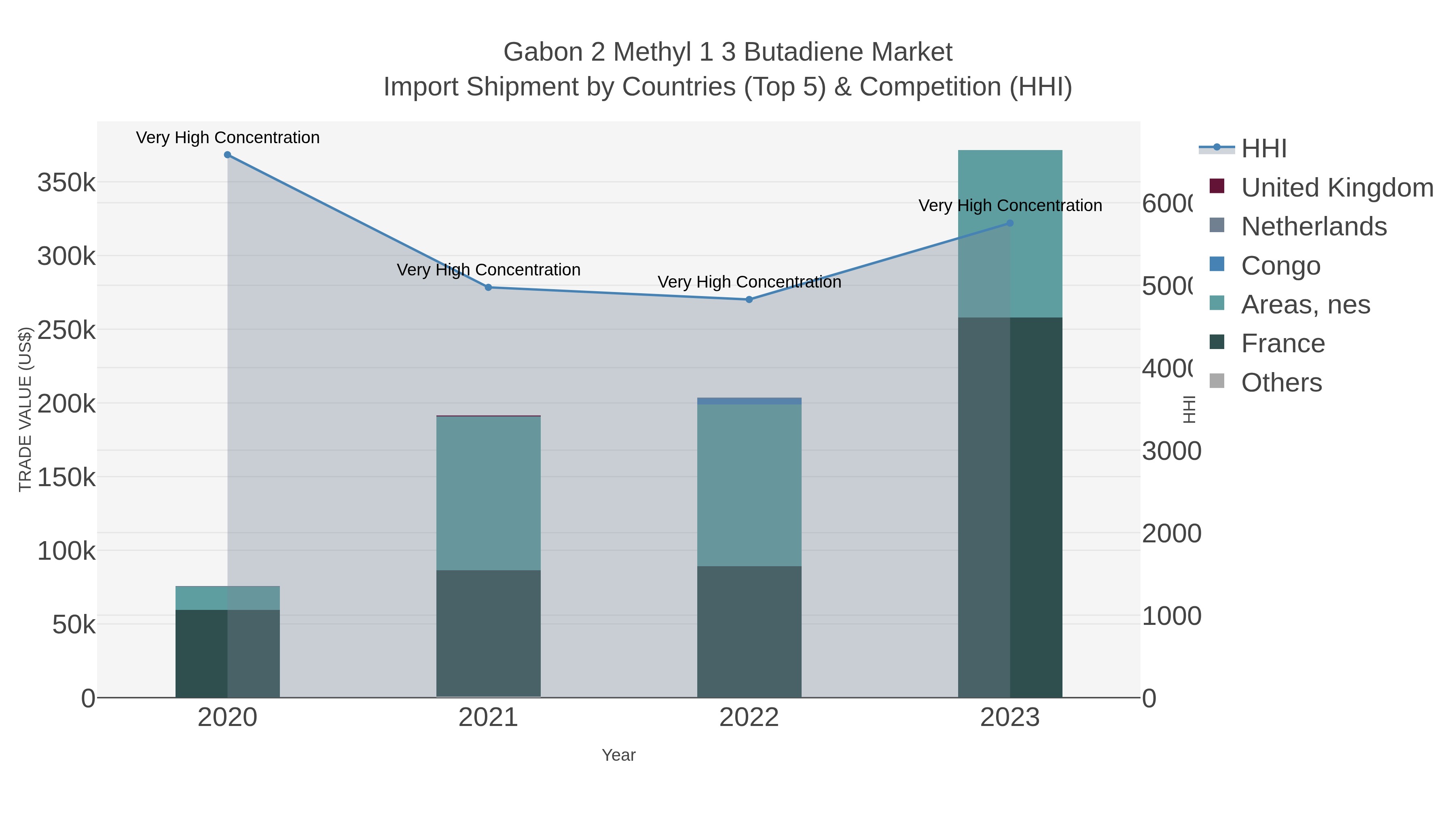Click the Very High Concentration label above 2022
This screenshot has height=819, width=1456.
(x=749, y=281)
